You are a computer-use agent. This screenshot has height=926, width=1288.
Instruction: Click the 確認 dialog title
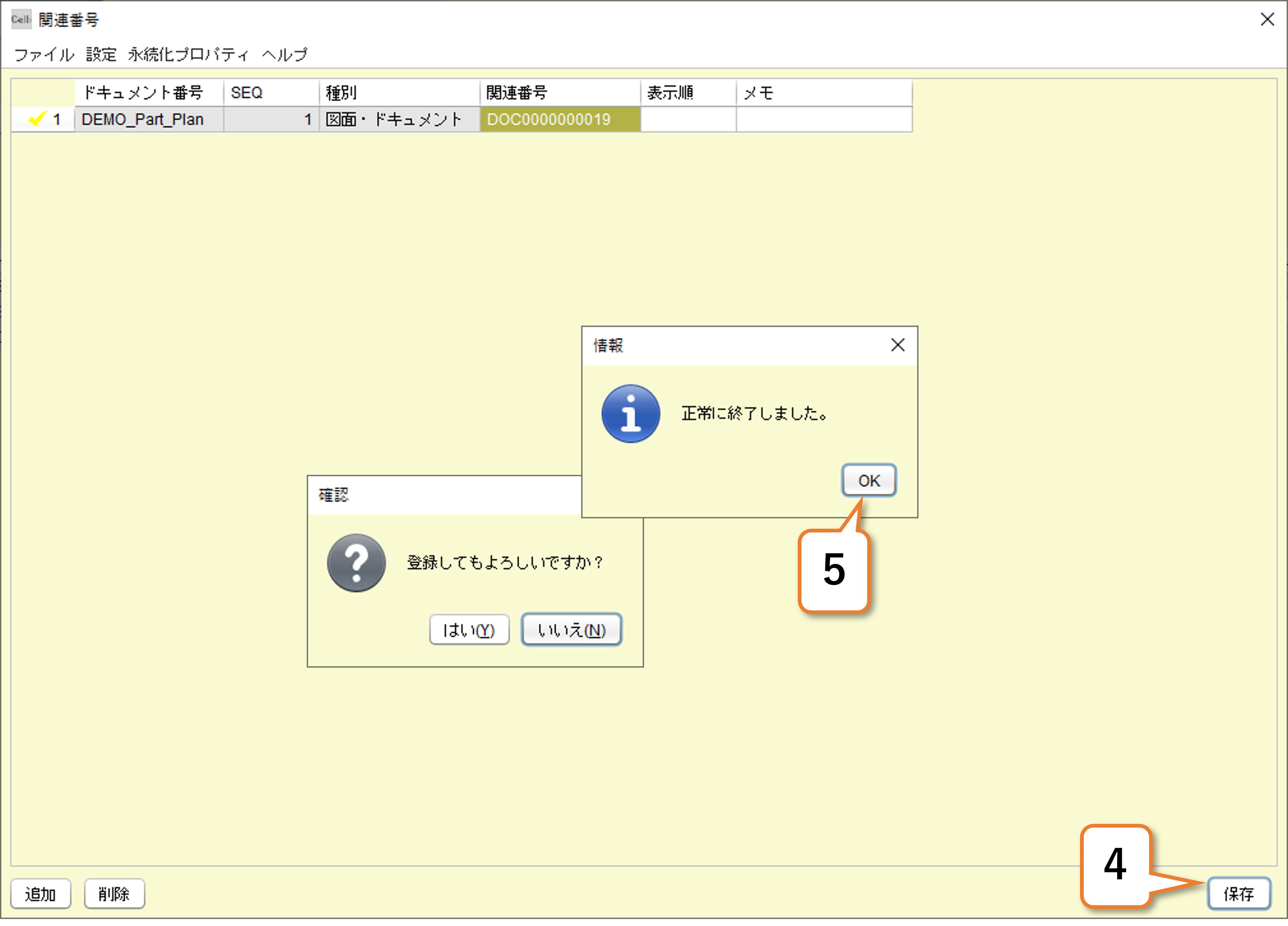coord(334,495)
